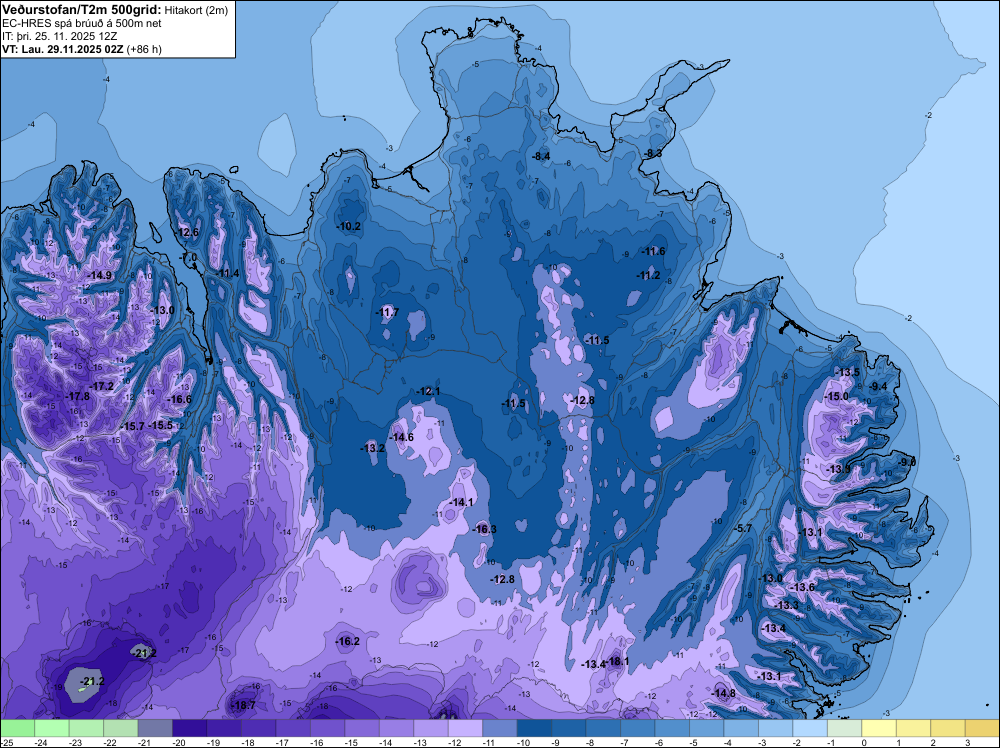Click the '-13.3' temperature value on the map
This screenshot has height=748, width=1000.
click(x=787, y=605)
